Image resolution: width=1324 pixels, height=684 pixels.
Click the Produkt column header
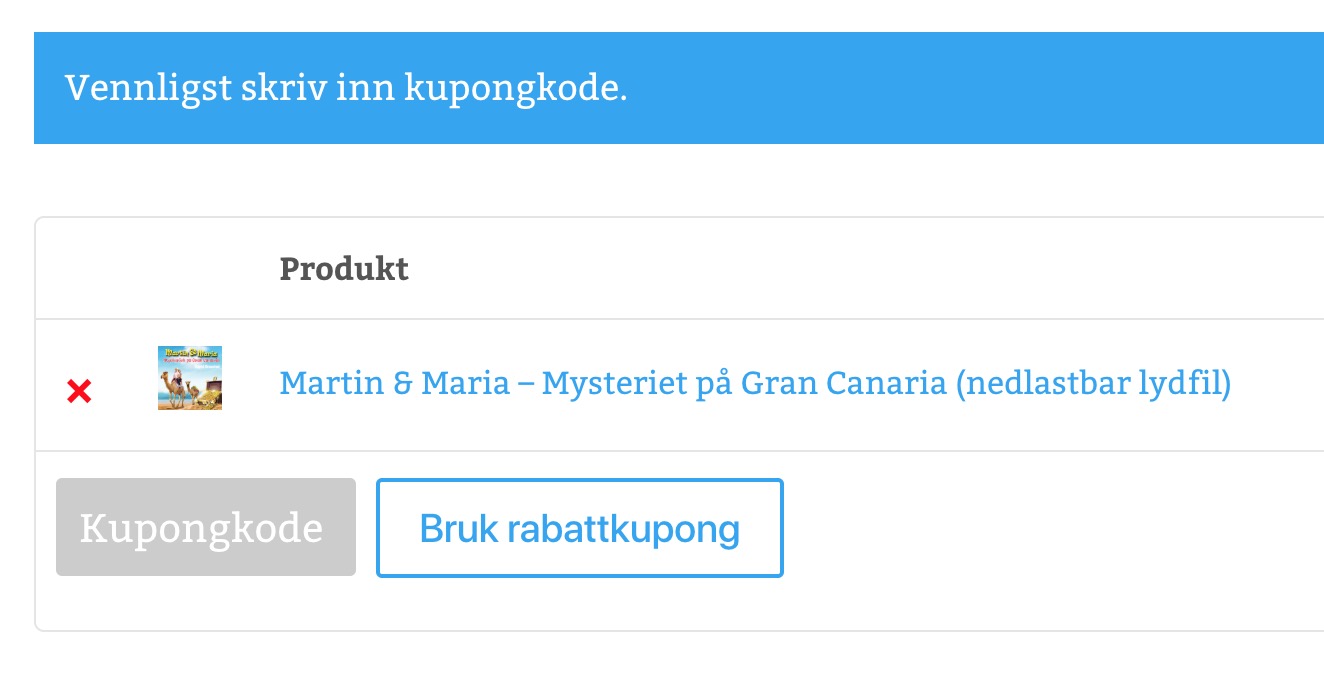tap(344, 269)
